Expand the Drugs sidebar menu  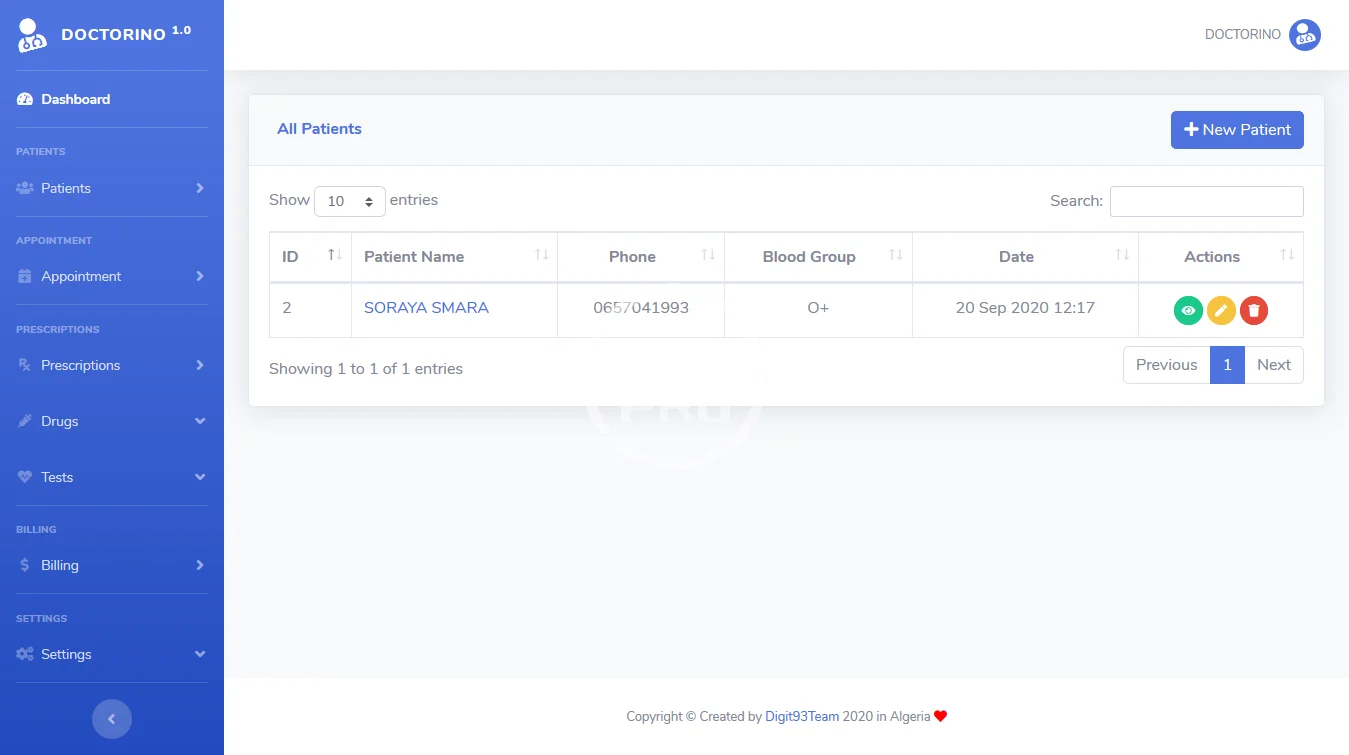pos(112,421)
